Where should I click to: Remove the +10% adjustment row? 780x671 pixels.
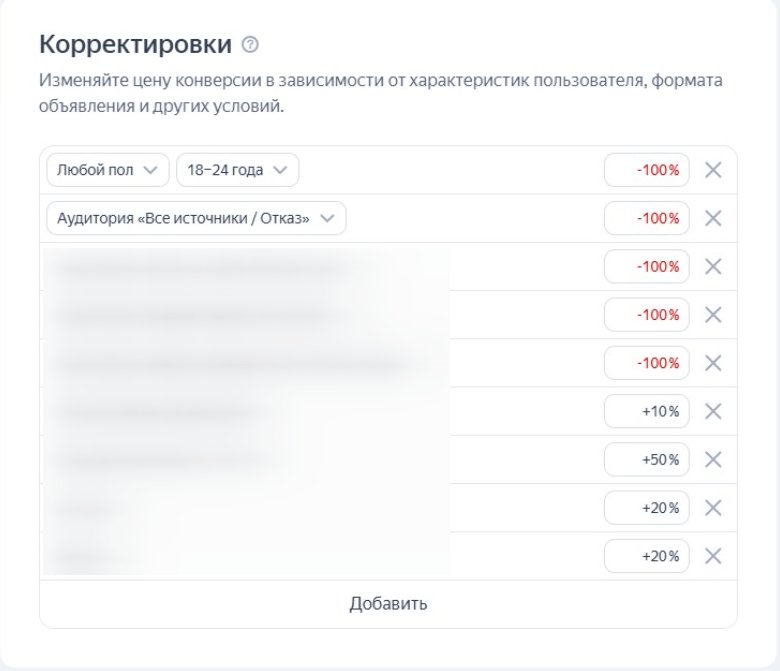coord(713,411)
